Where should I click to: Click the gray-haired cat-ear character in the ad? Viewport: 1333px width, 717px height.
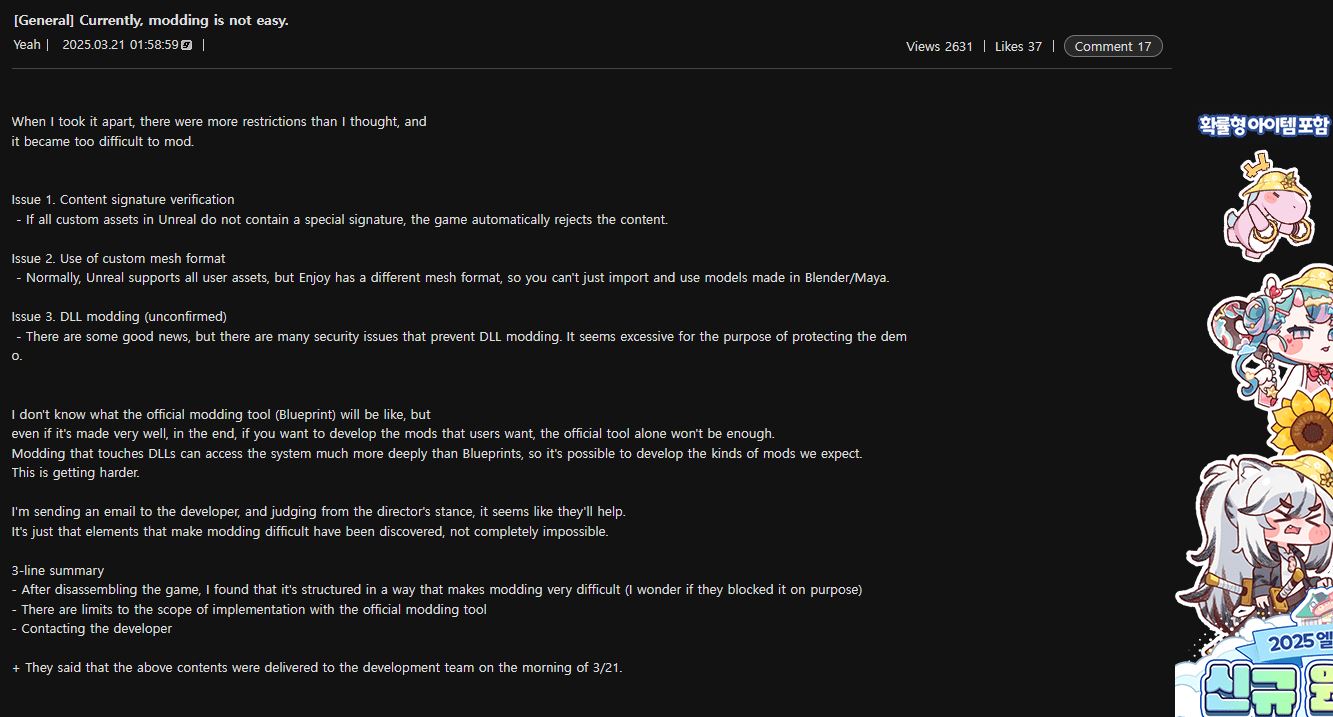pos(1250,540)
